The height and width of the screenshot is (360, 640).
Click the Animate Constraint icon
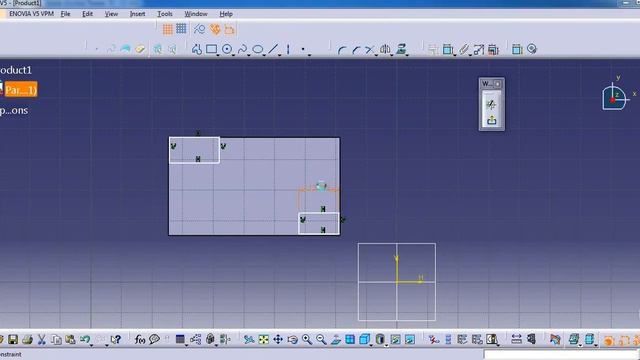pyautogui.click(x=478, y=49)
